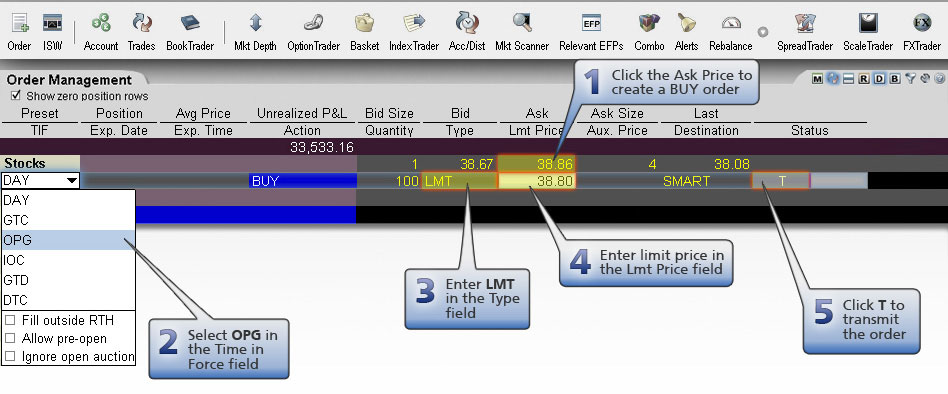Open the Mkt Scanner
Image resolution: width=948 pixels, height=394 pixels.
pyautogui.click(x=522, y=31)
